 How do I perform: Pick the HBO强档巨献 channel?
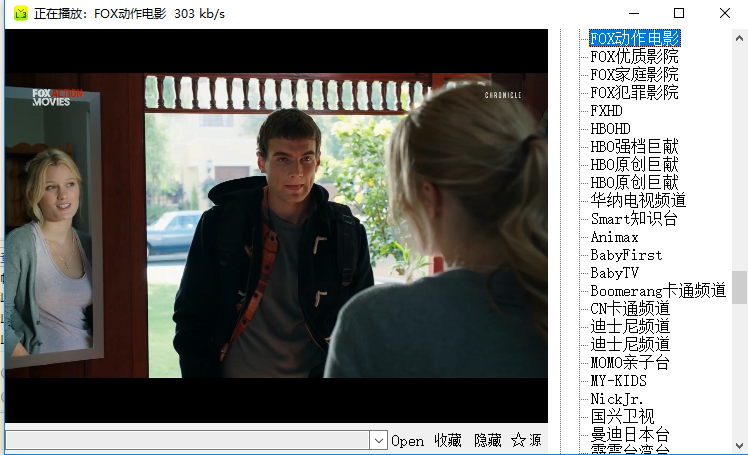click(634, 146)
